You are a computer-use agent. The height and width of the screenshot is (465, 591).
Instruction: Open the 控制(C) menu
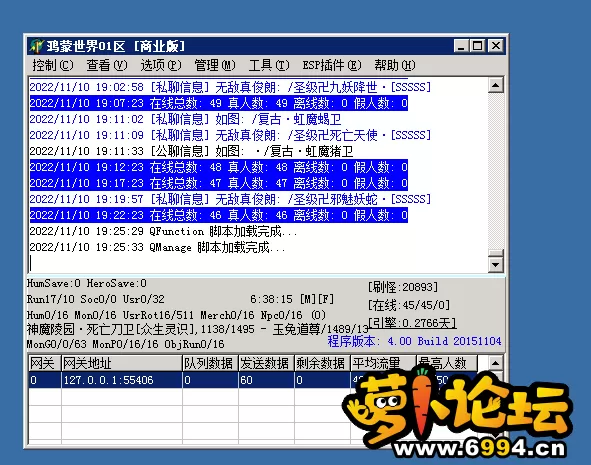52,65
